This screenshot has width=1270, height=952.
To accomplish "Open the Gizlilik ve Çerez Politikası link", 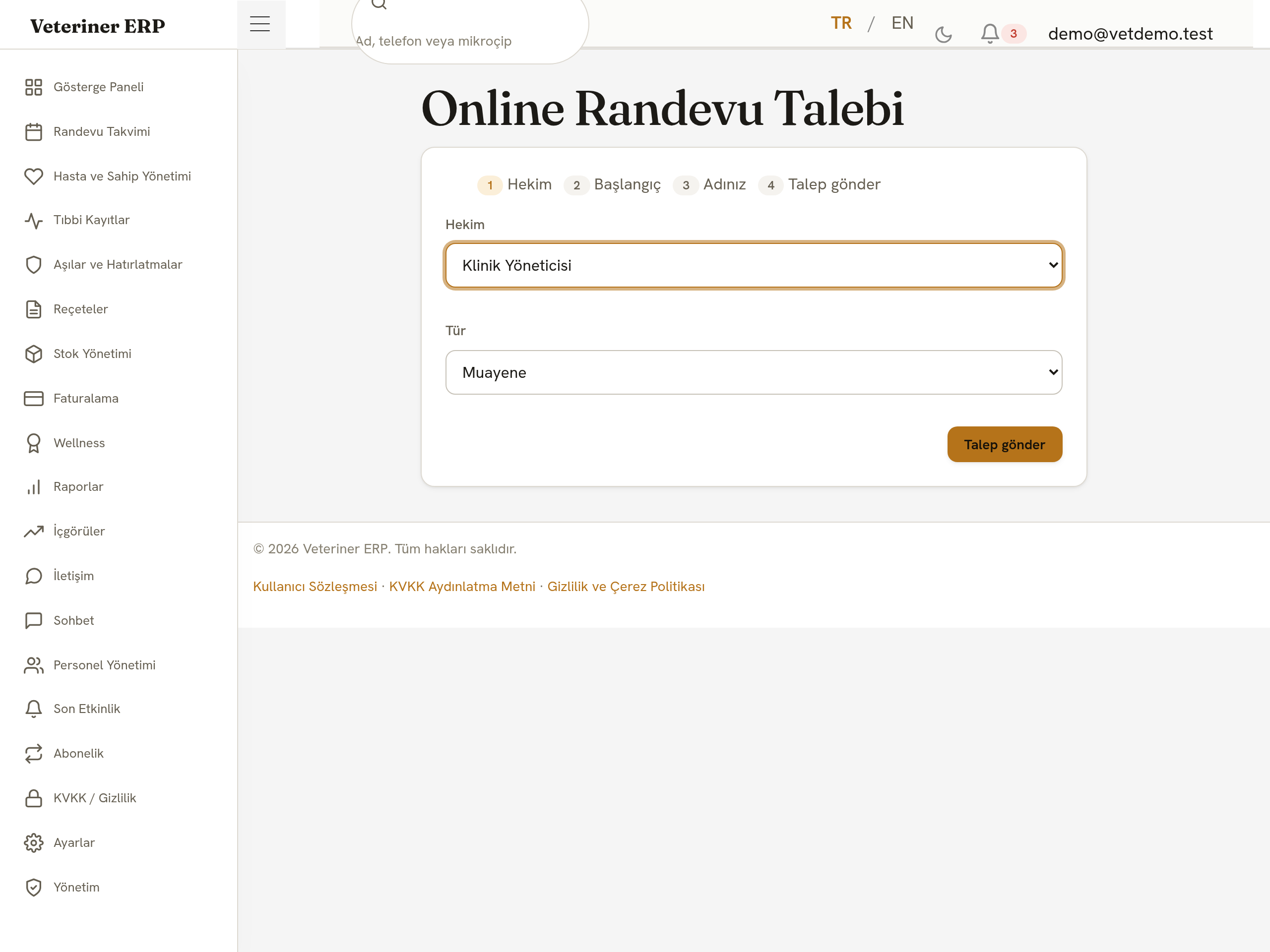I will [x=626, y=587].
